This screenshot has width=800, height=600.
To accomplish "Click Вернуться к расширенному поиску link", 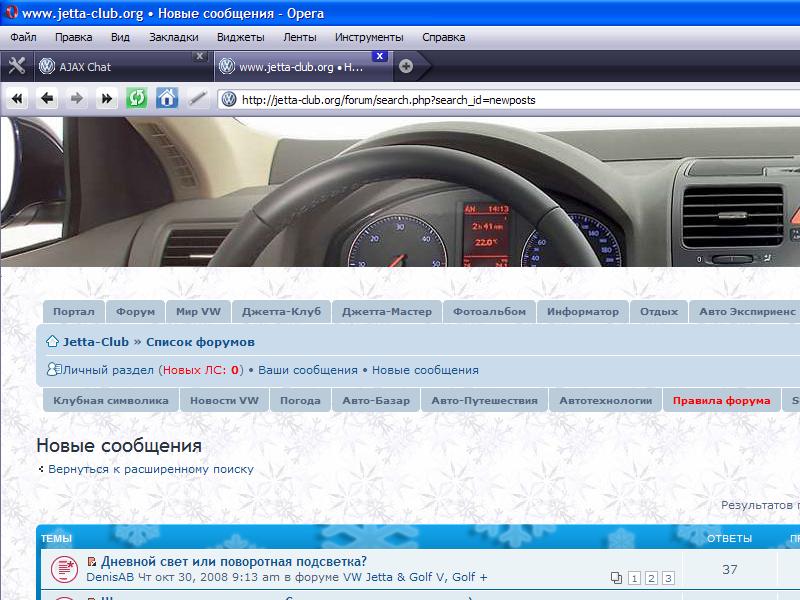I will click(151, 469).
